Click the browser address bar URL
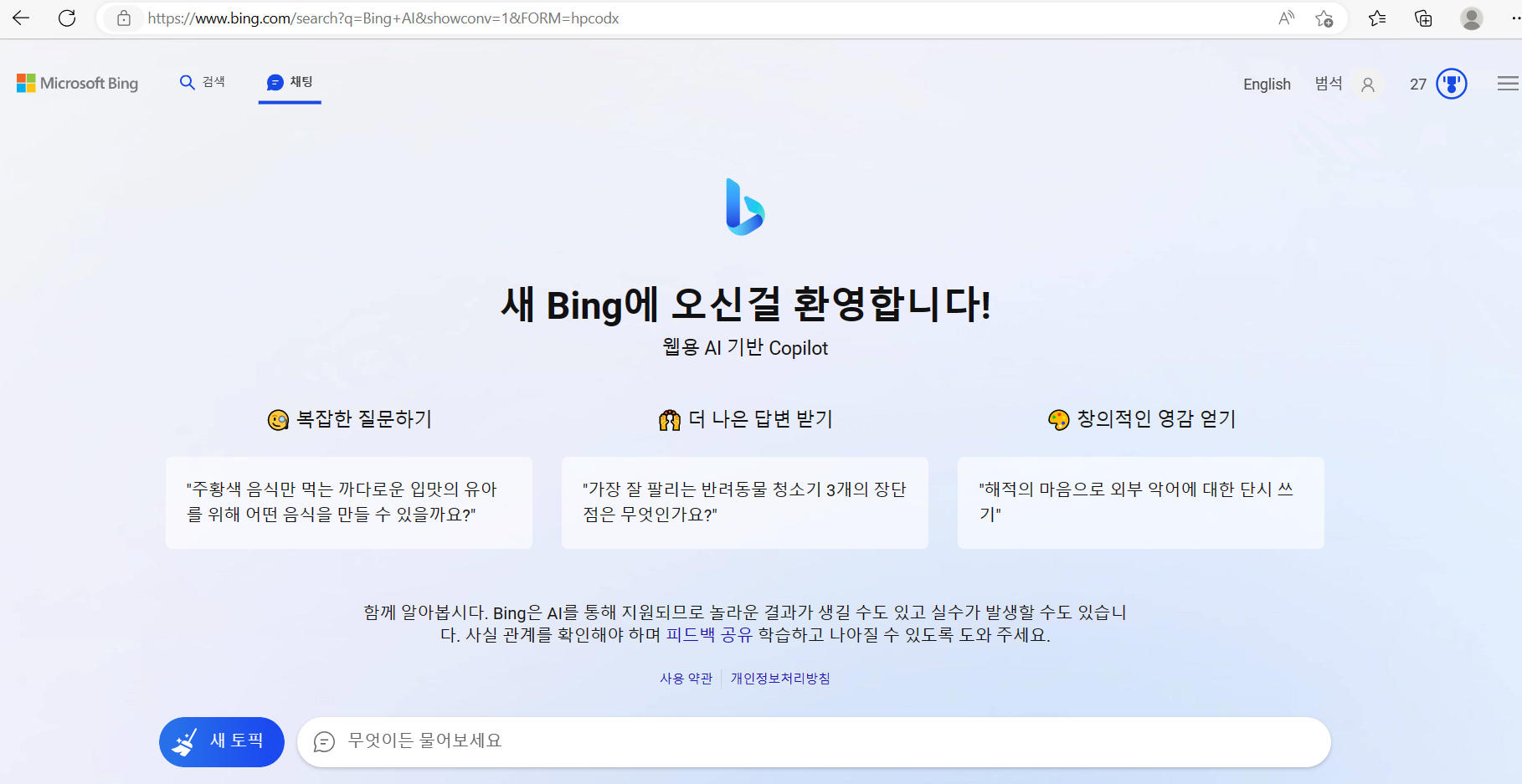The height and width of the screenshot is (784, 1522). [x=383, y=18]
